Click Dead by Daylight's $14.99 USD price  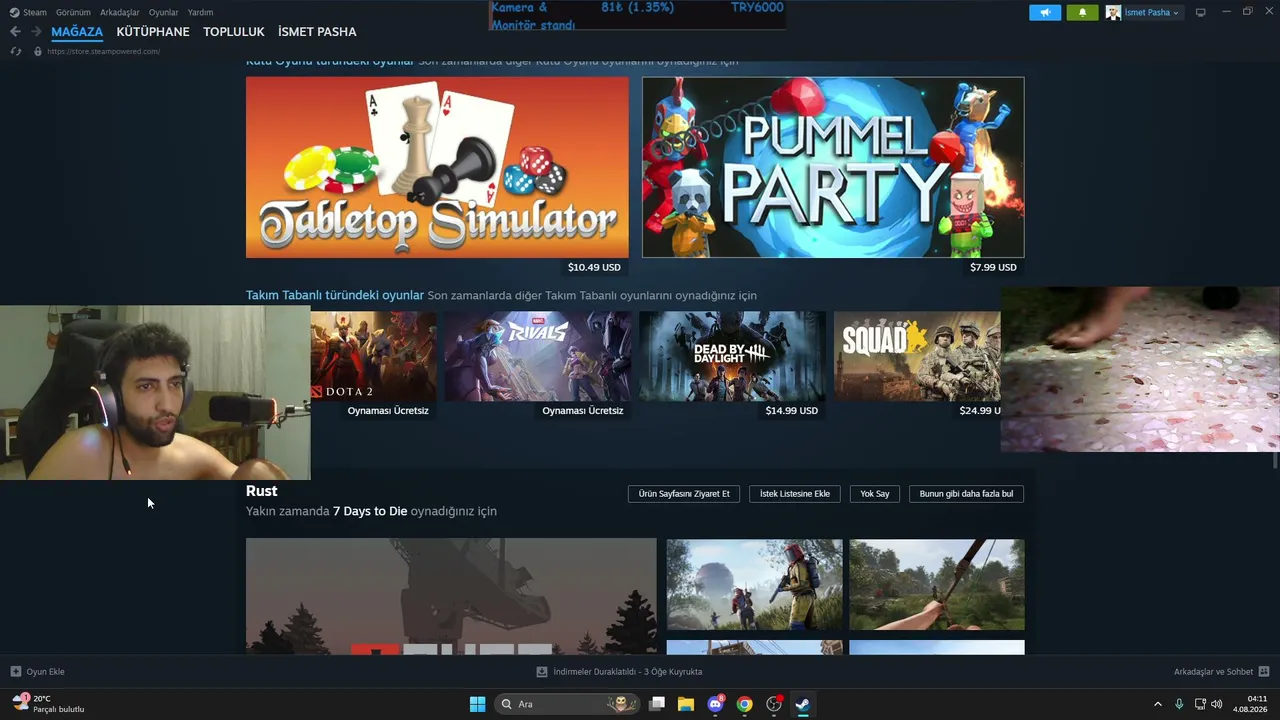791,410
